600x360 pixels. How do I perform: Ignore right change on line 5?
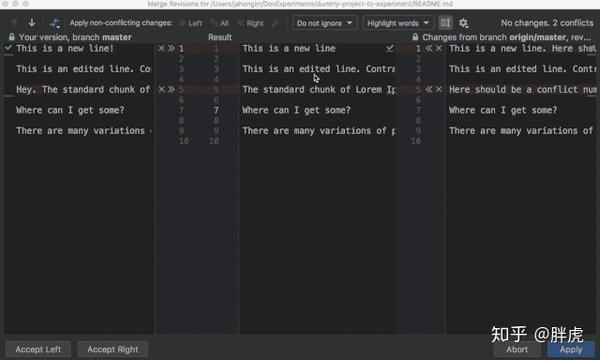click(439, 89)
